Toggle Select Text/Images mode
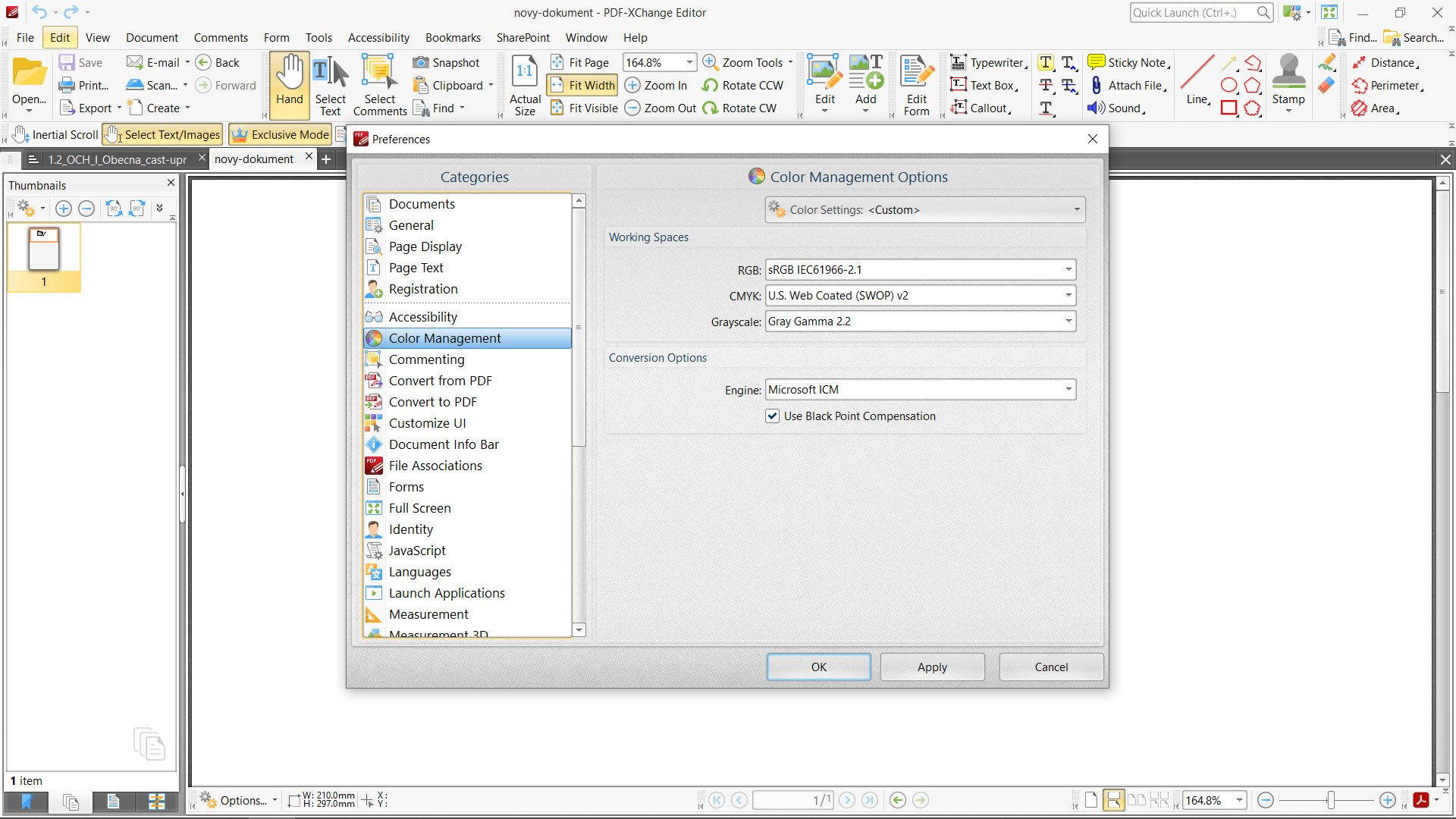The width and height of the screenshot is (1456, 819). [162, 135]
